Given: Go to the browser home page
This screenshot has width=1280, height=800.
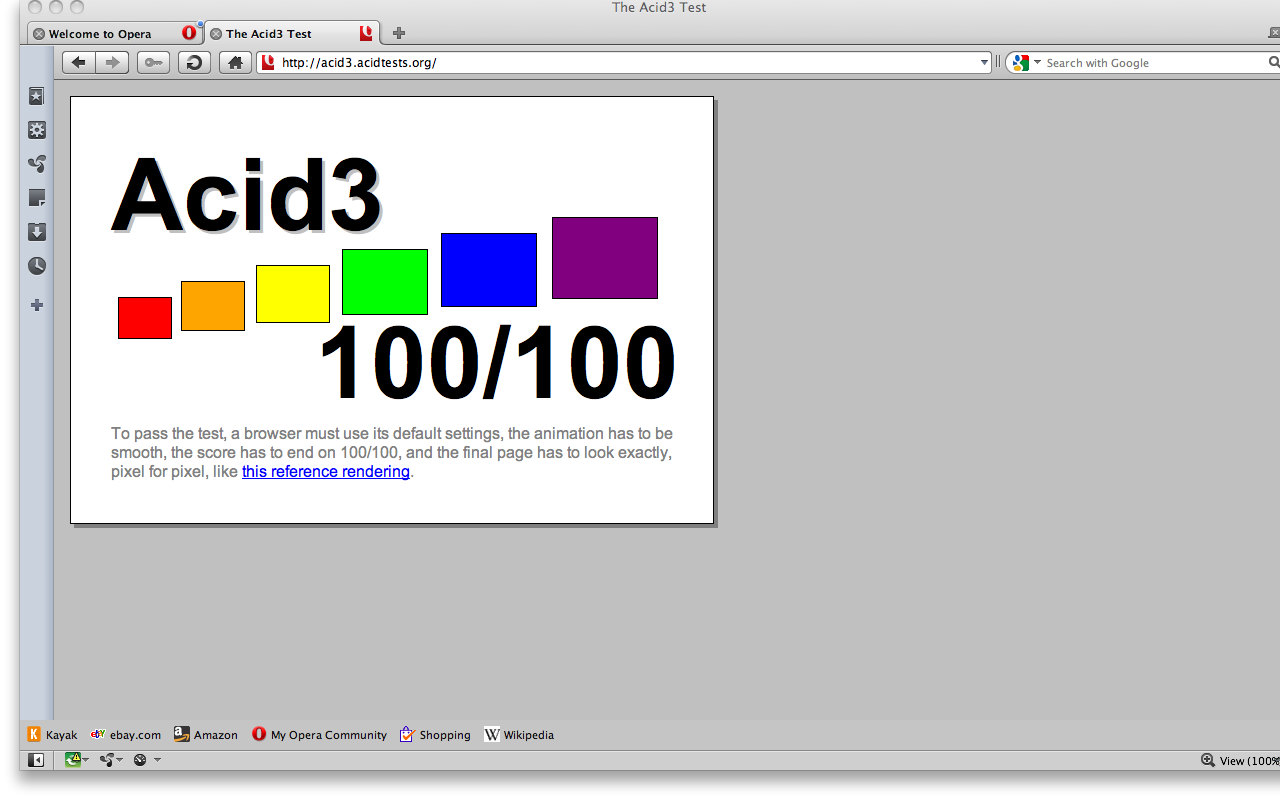Looking at the screenshot, I should pos(235,62).
